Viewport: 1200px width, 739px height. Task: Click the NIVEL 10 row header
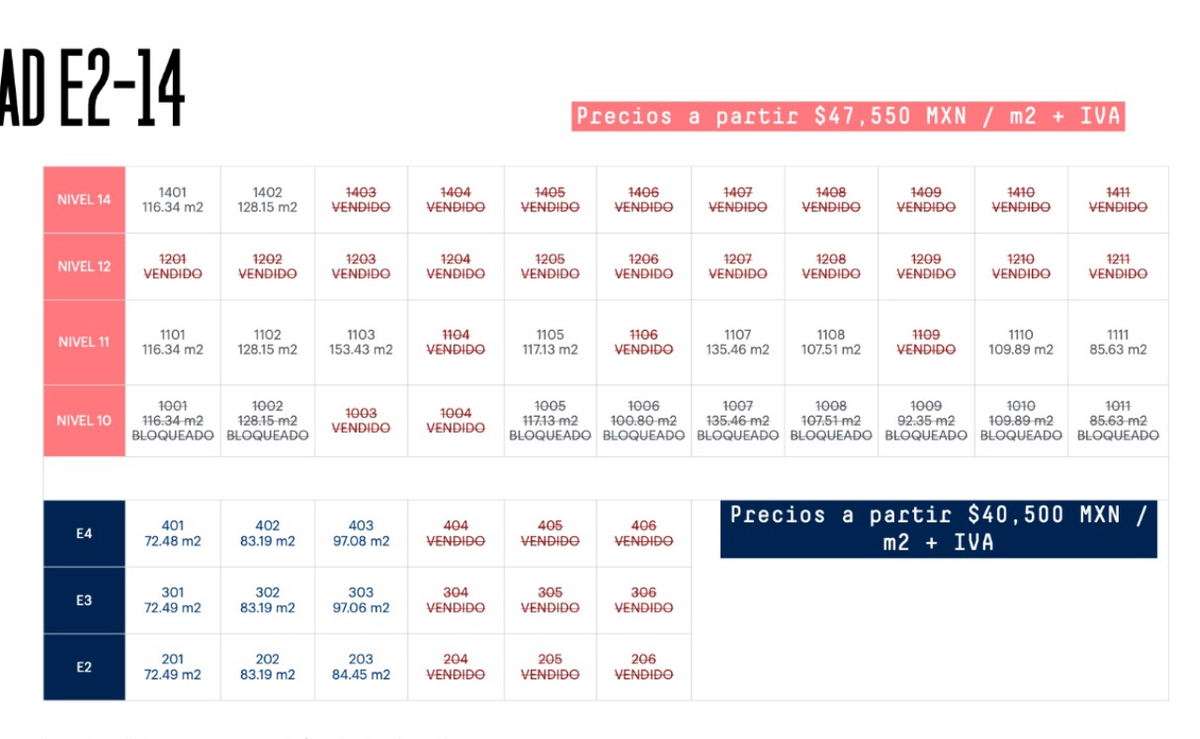[x=84, y=421]
